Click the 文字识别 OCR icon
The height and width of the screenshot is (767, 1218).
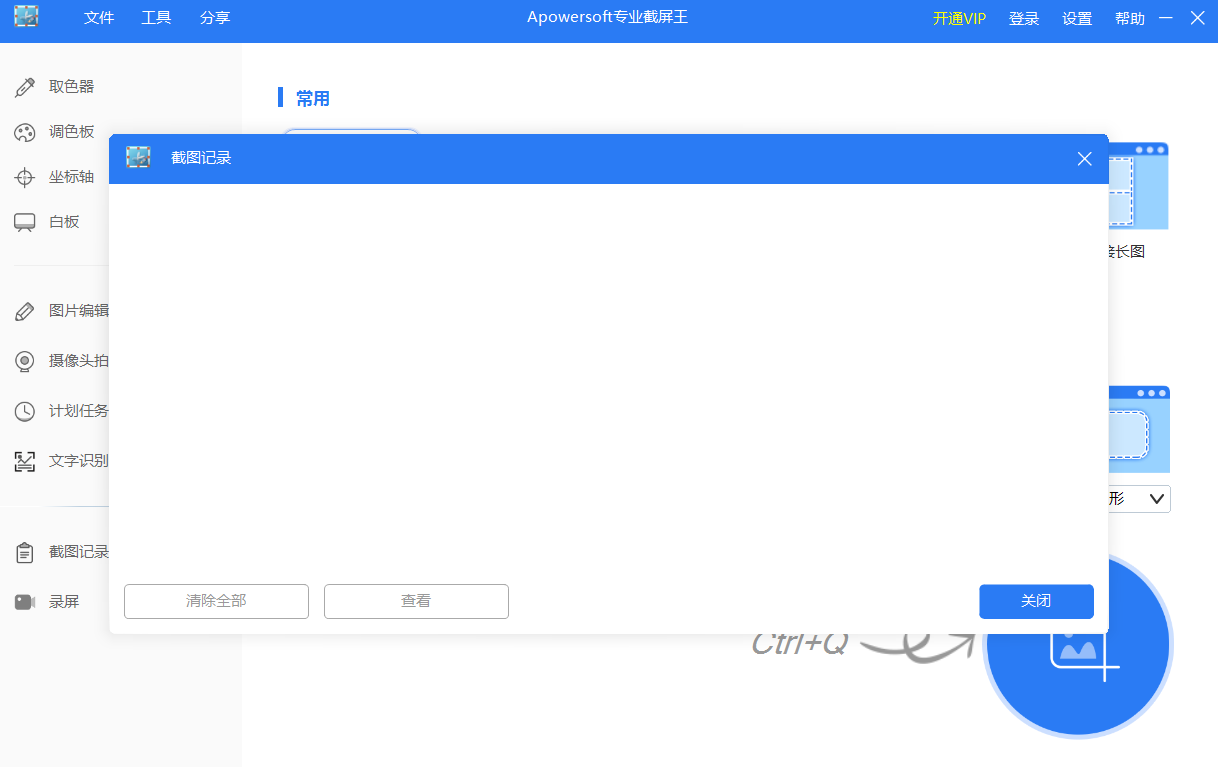coord(25,461)
